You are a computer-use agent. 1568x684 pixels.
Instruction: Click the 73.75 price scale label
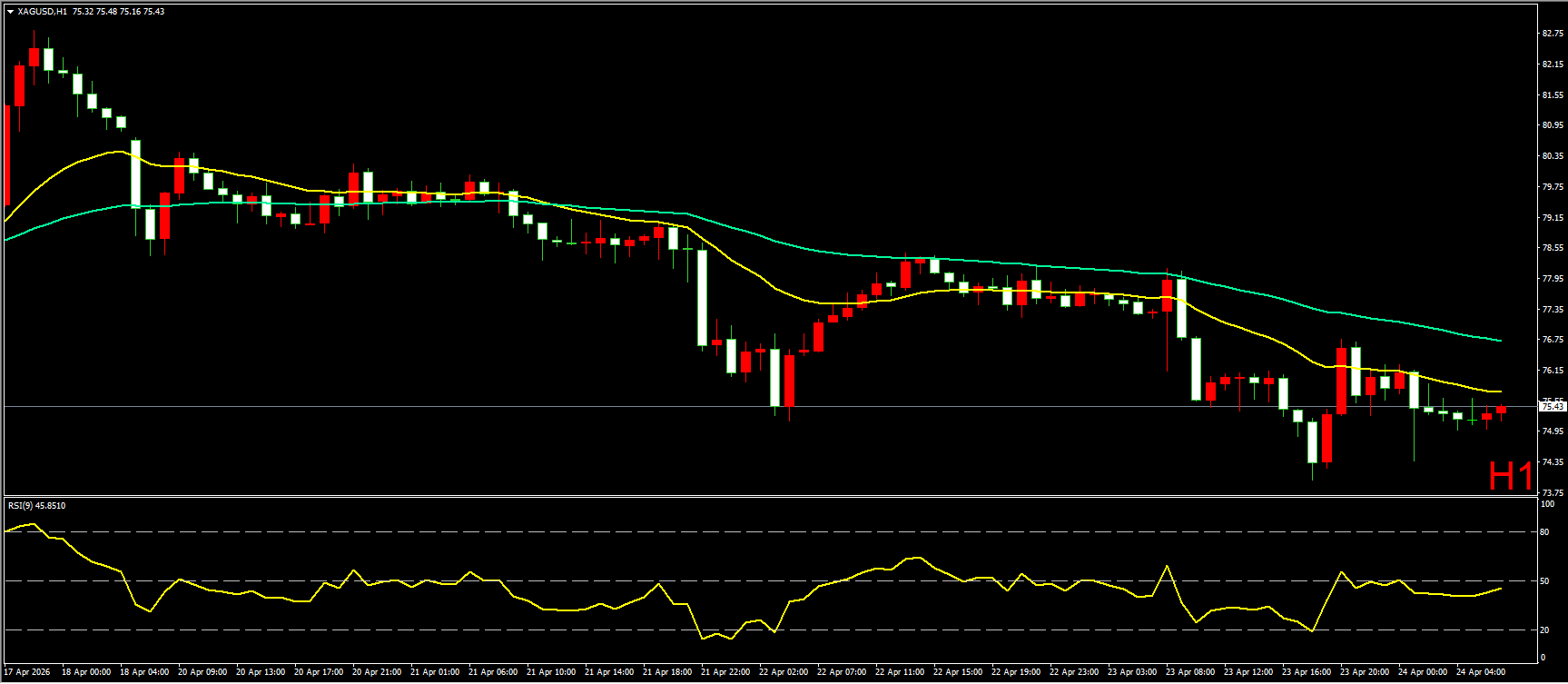(x=1552, y=492)
